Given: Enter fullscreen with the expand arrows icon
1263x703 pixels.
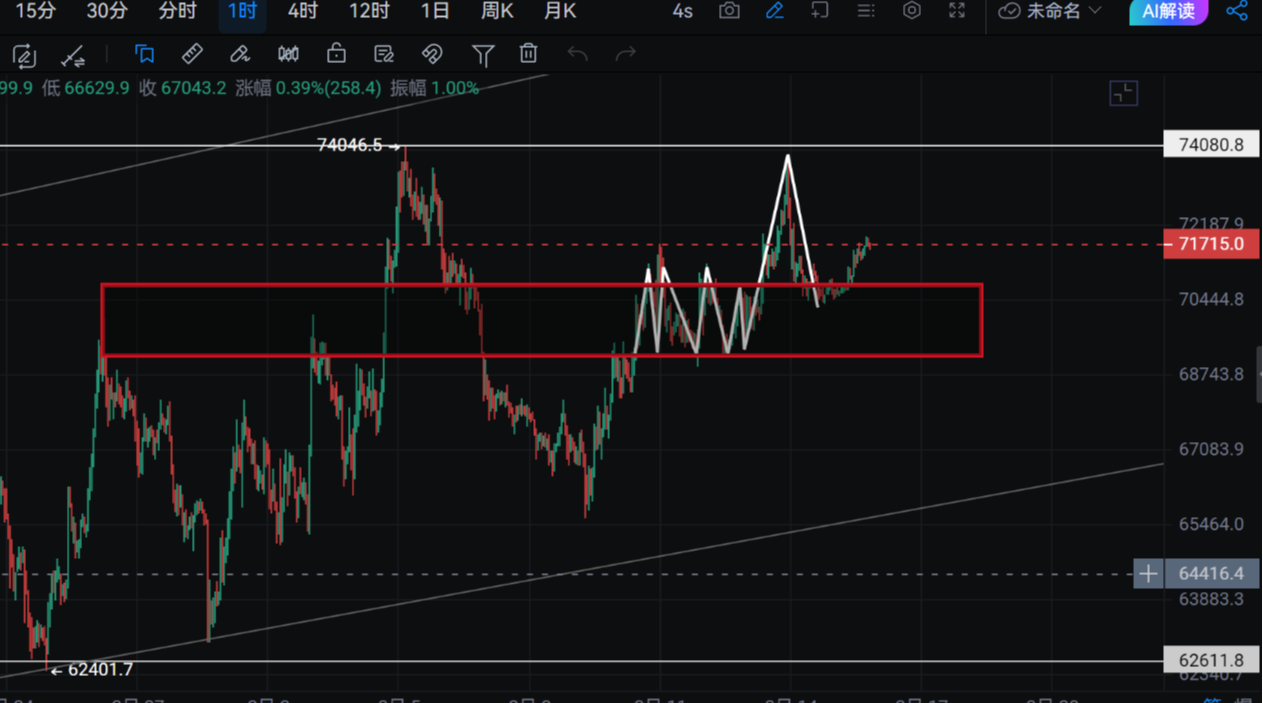Looking at the screenshot, I should point(957,11).
